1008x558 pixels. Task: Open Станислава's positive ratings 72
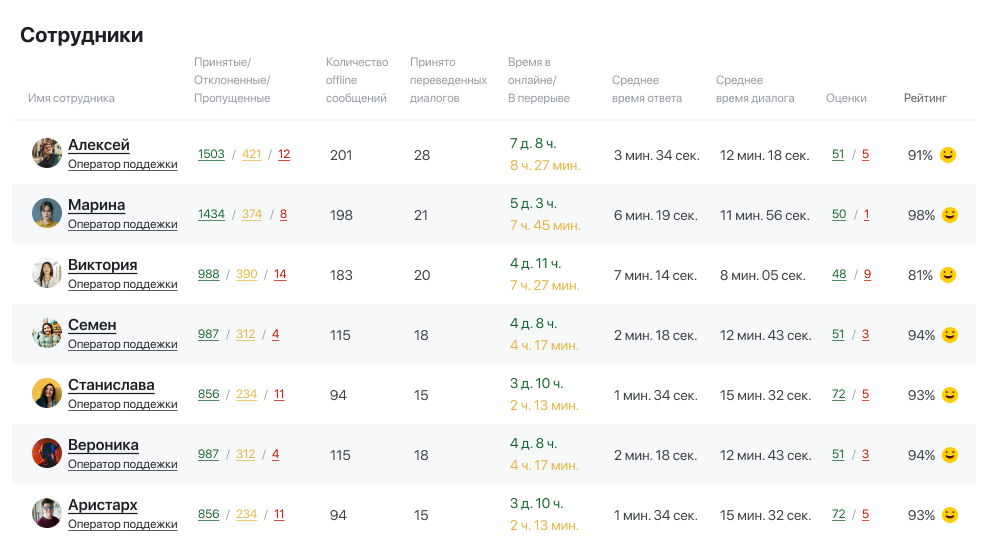(x=838, y=394)
